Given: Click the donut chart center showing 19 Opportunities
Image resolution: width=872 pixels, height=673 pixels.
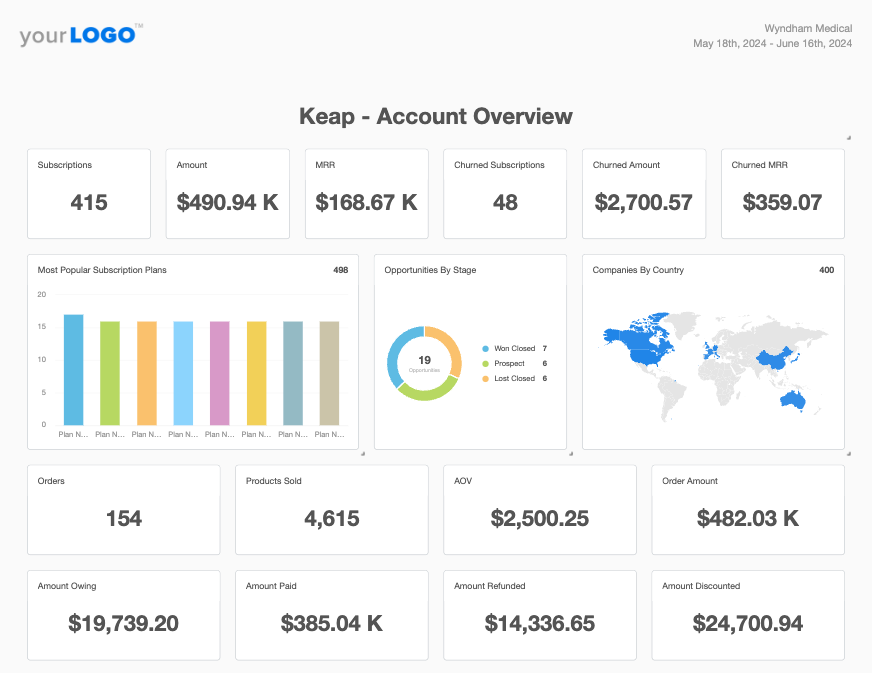Looking at the screenshot, I should 424,363.
